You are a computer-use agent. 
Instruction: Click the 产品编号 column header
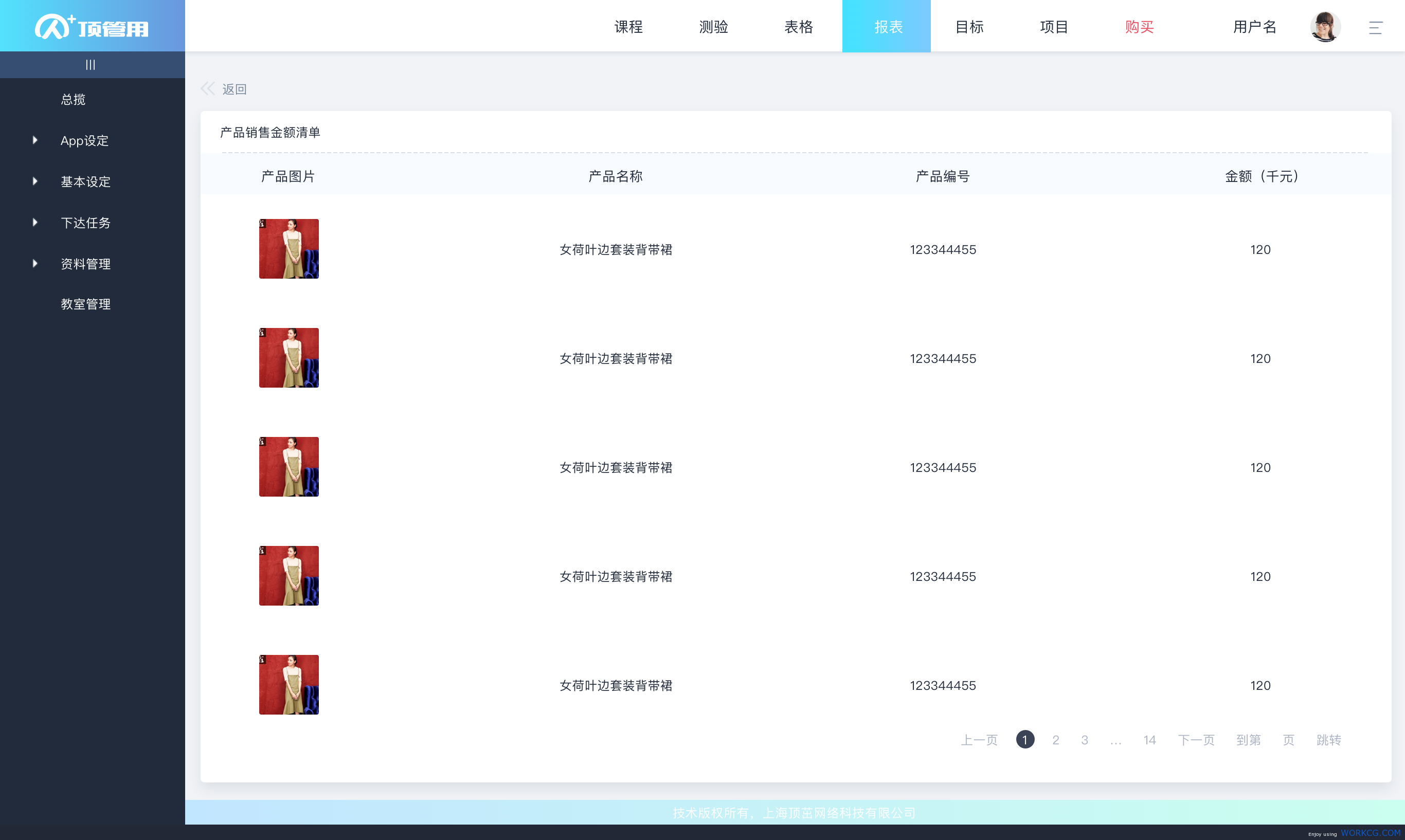[x=943, y=176]
